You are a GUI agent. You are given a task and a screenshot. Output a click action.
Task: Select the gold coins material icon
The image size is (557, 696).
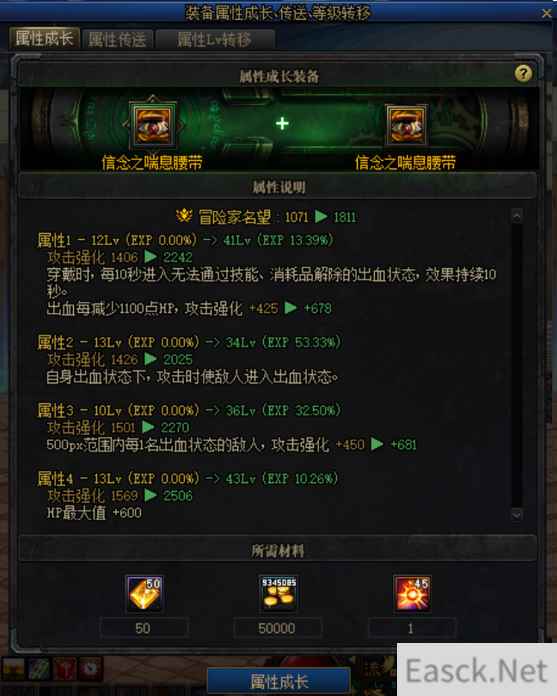tap(278, 593)
